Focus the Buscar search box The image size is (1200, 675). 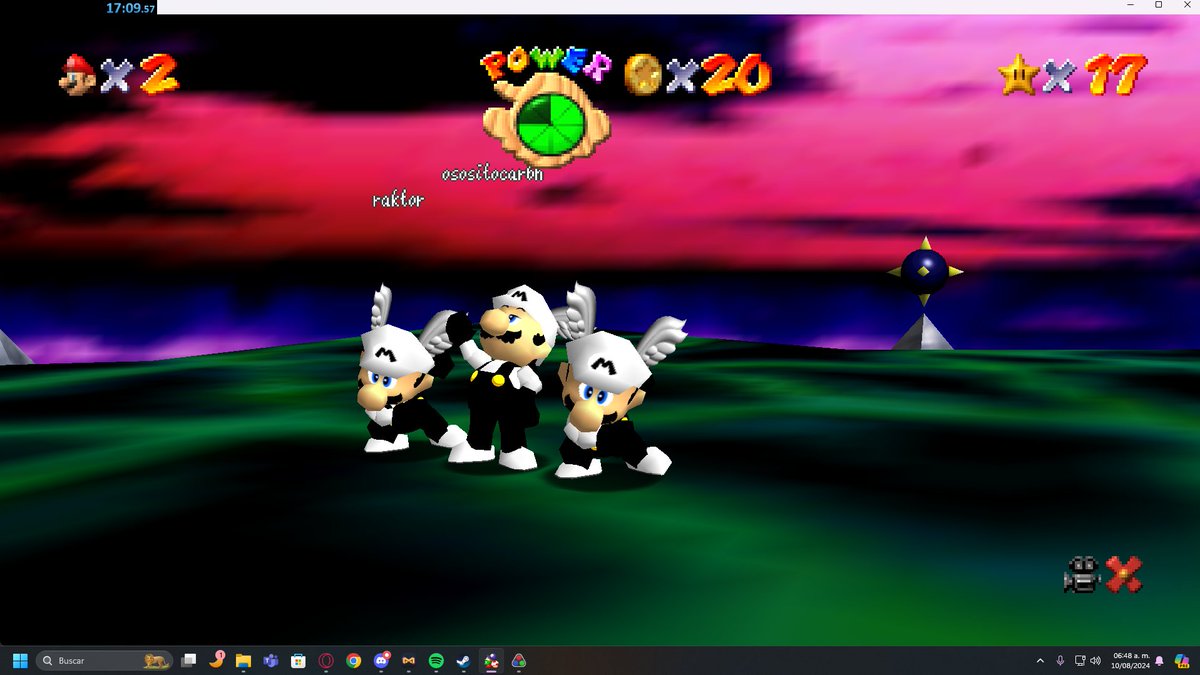click(104, 661)
